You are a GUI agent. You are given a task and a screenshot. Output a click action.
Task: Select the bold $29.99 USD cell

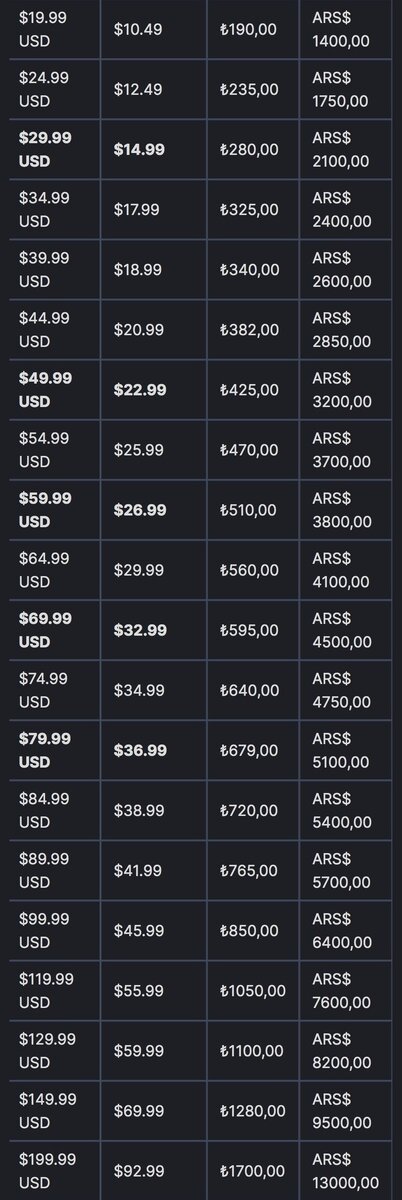50,149
